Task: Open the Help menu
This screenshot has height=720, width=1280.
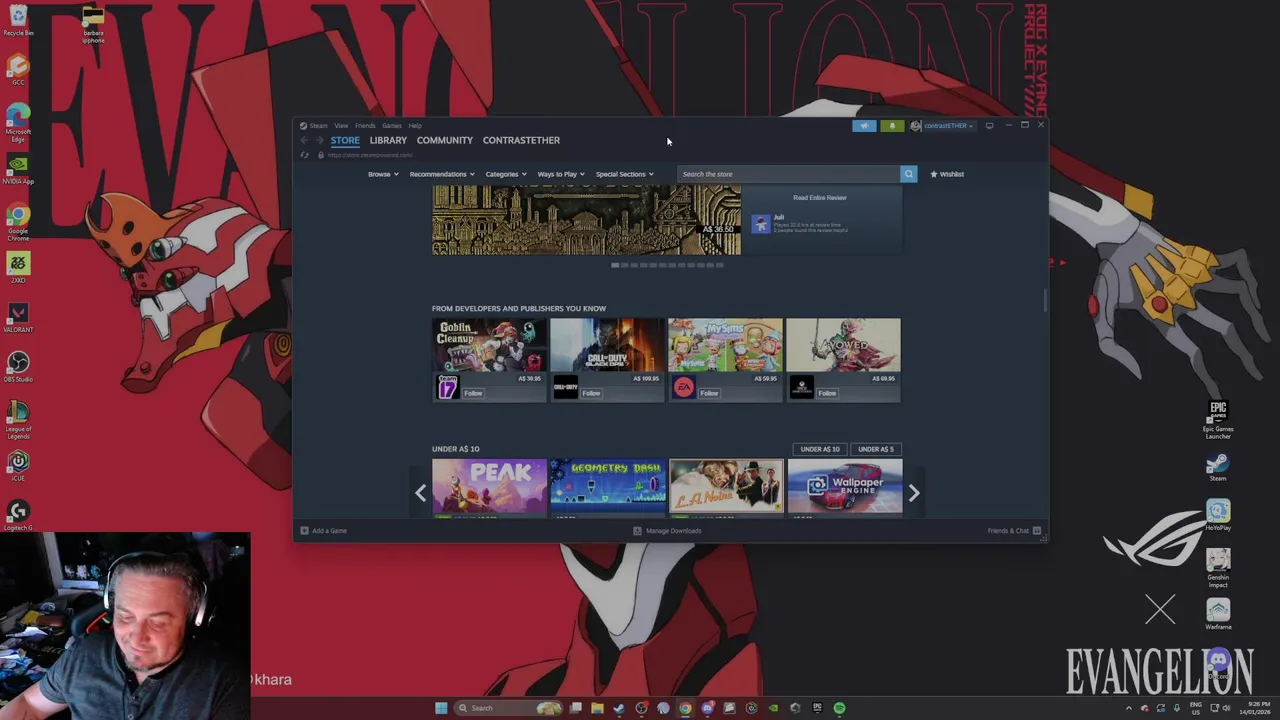Action: click(x=415, y=126)
